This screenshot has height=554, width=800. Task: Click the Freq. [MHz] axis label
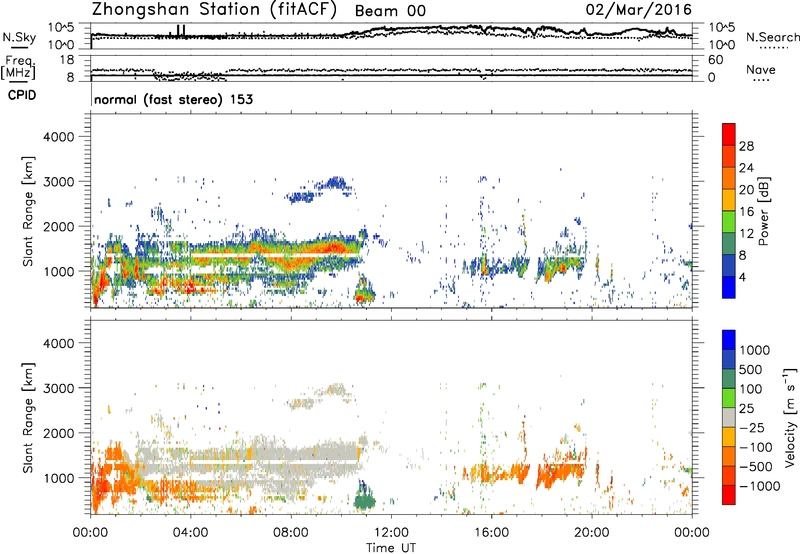tap(19, 67)
